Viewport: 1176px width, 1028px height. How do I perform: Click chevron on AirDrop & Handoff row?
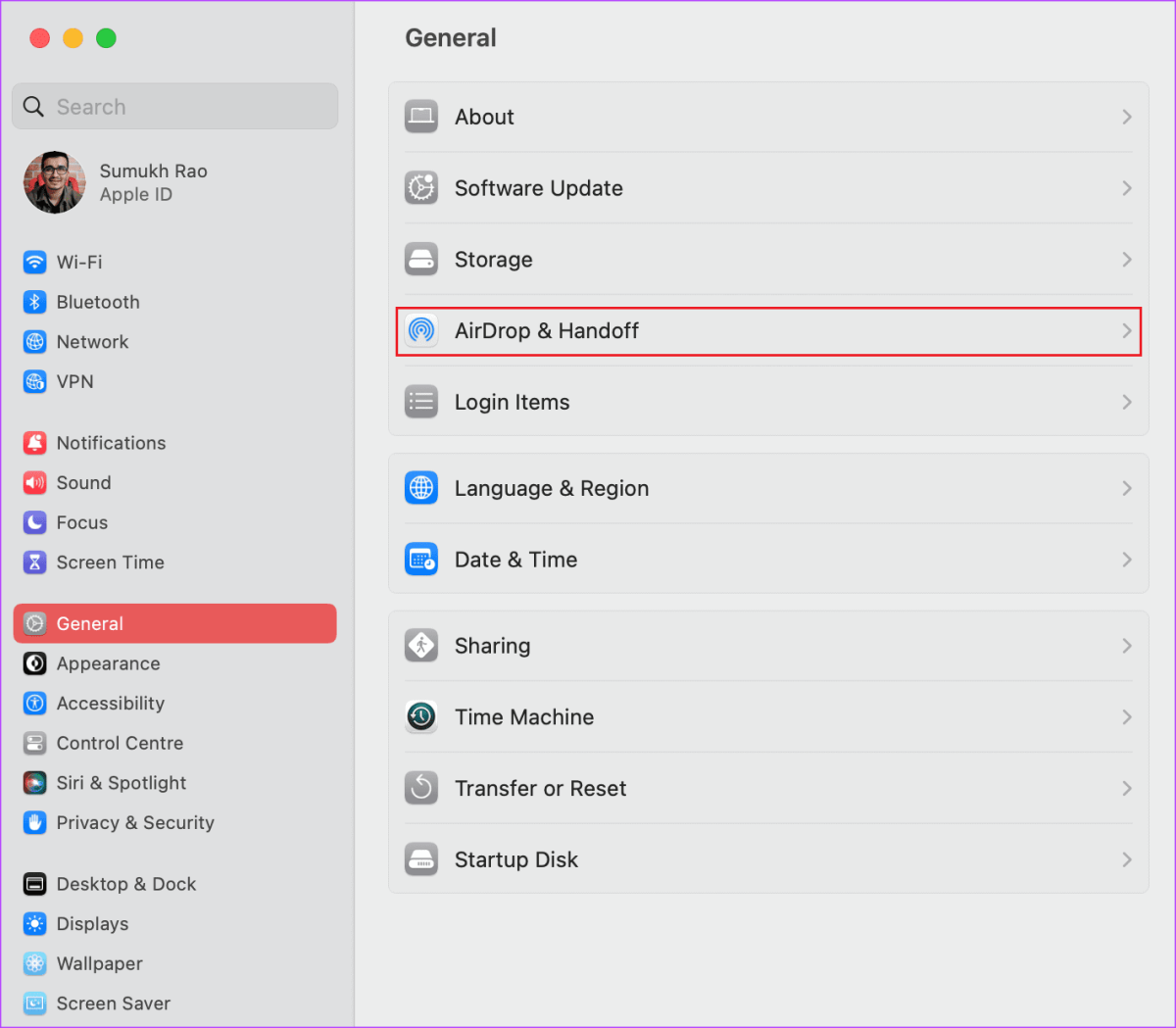(1127, 331)
